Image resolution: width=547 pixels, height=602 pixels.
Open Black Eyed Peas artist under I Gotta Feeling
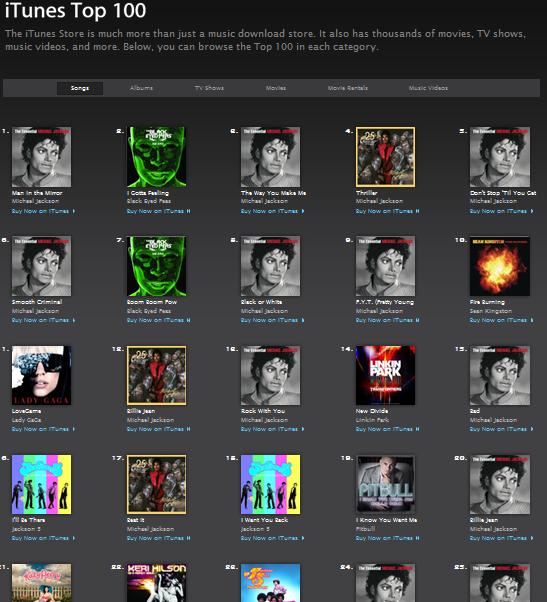point(149,201)
